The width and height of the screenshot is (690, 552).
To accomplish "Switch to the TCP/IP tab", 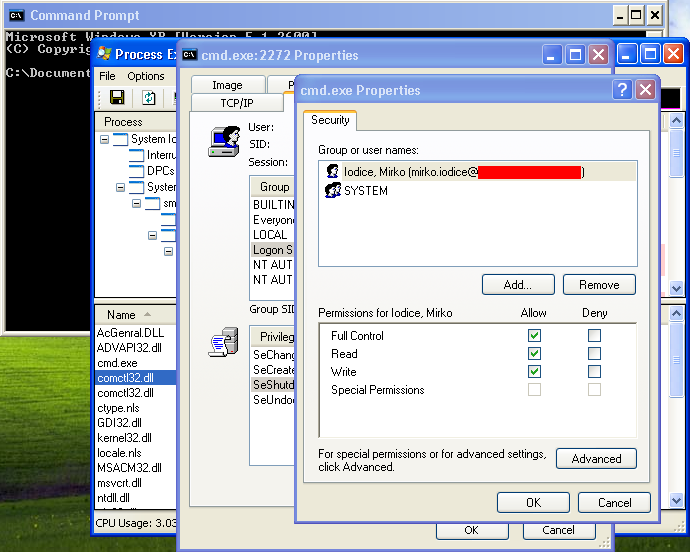I will click(237, 103).
